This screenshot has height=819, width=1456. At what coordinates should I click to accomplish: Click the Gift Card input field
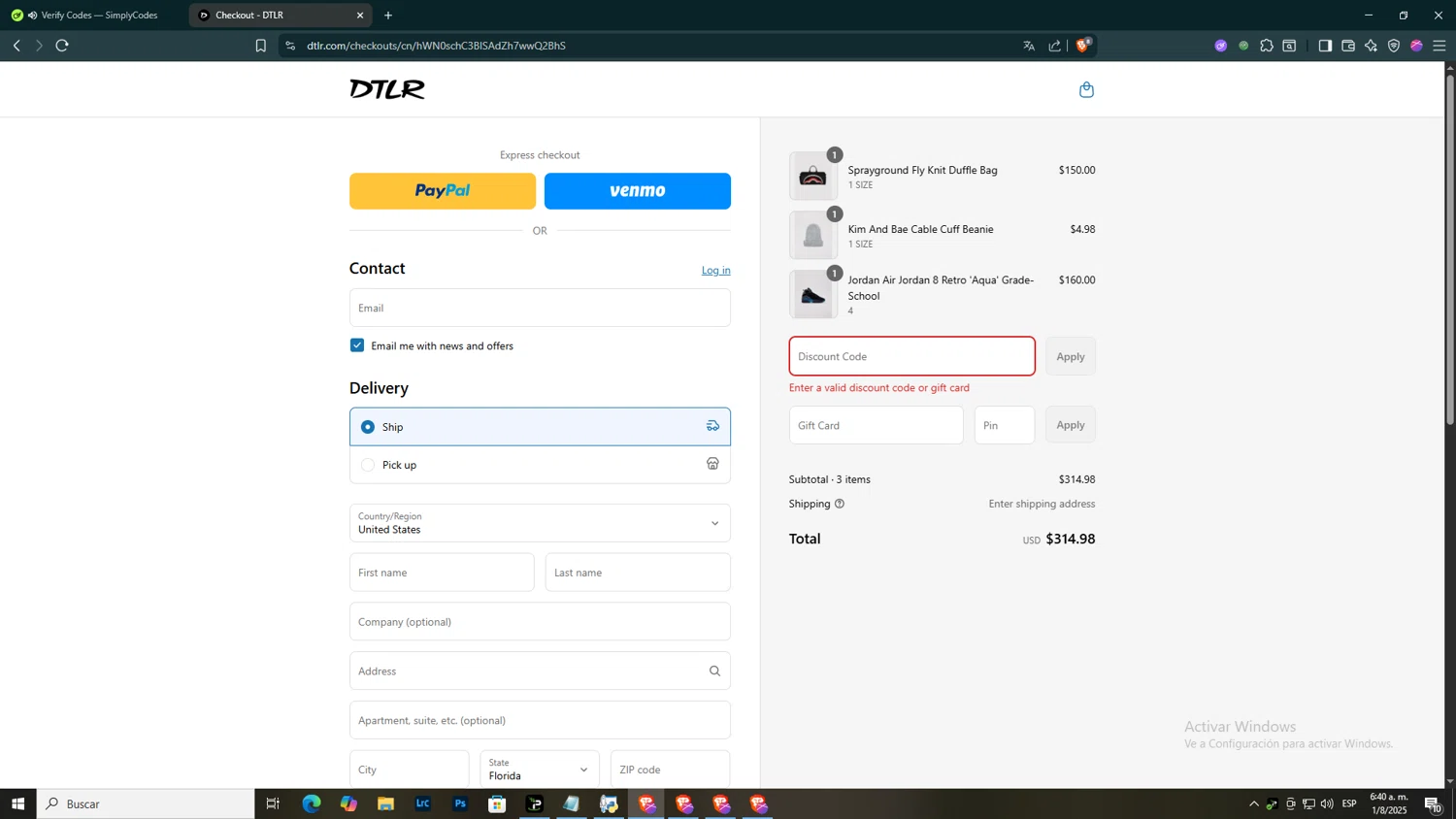coord(877,425)
